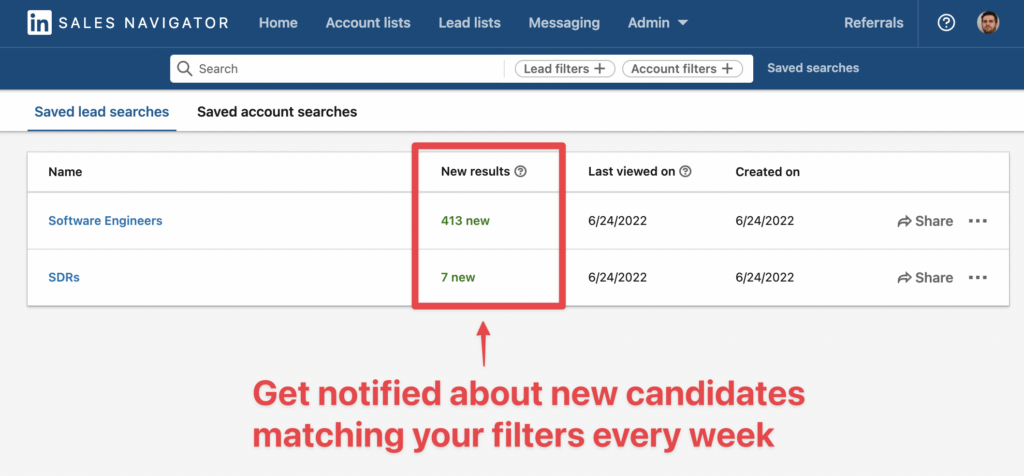
Task: Click the LinkedIn Sales Navigator logo
Action: point(128,23)
